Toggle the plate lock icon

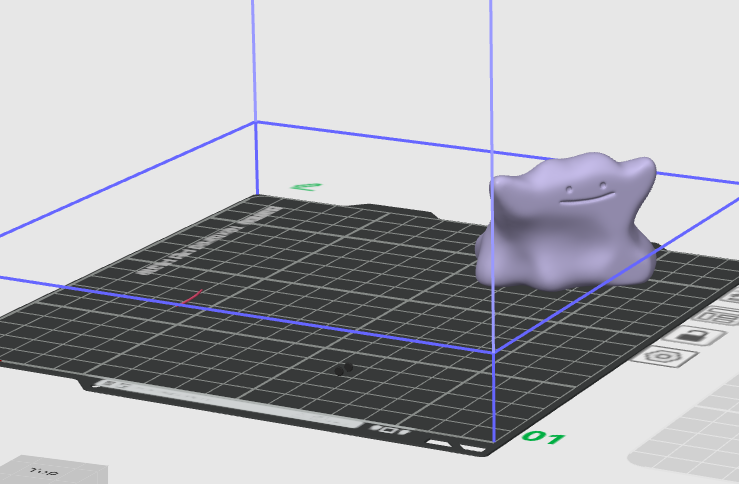tap(694, 336)
